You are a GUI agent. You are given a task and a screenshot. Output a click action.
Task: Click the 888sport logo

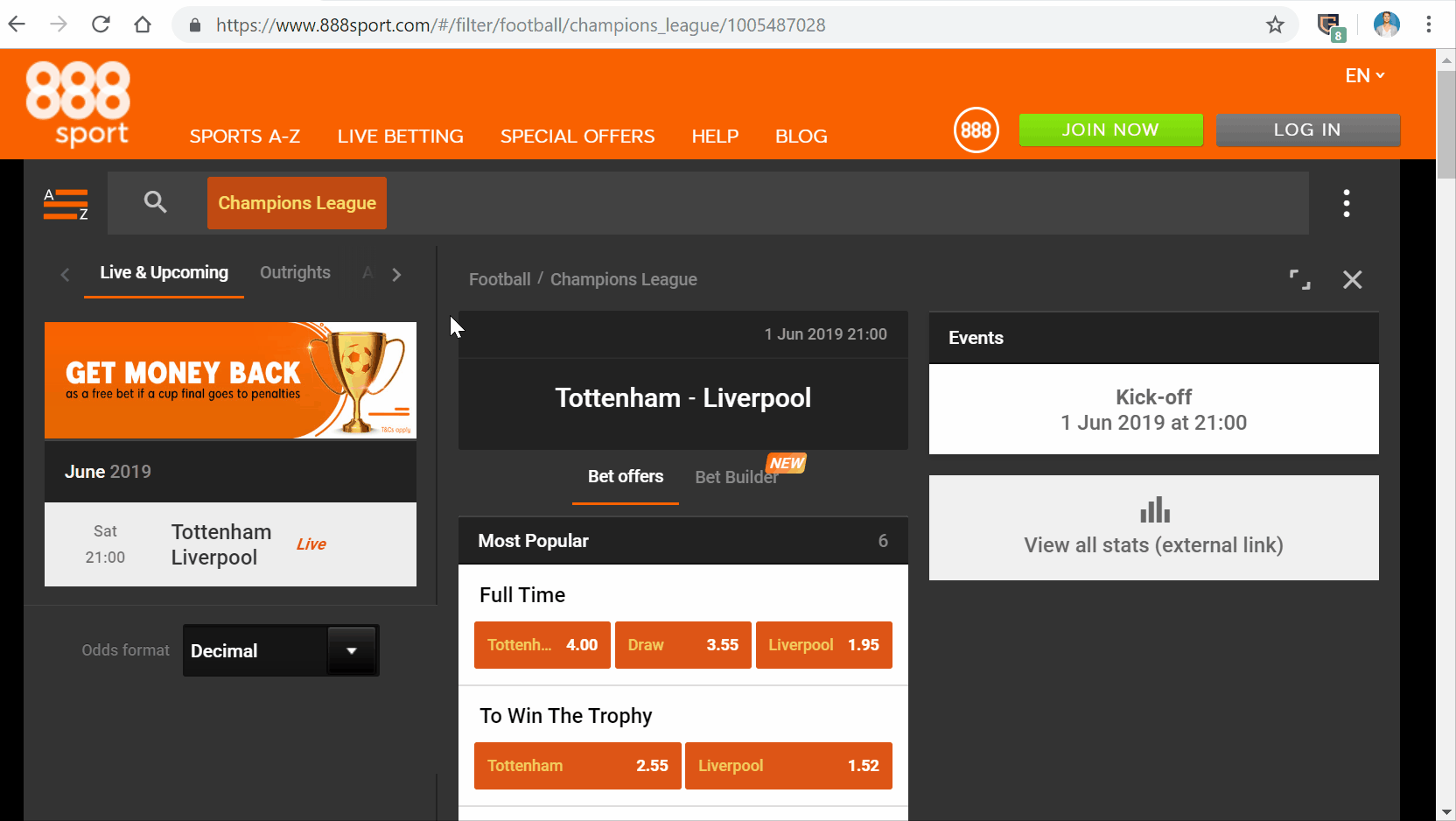point(78,103)
